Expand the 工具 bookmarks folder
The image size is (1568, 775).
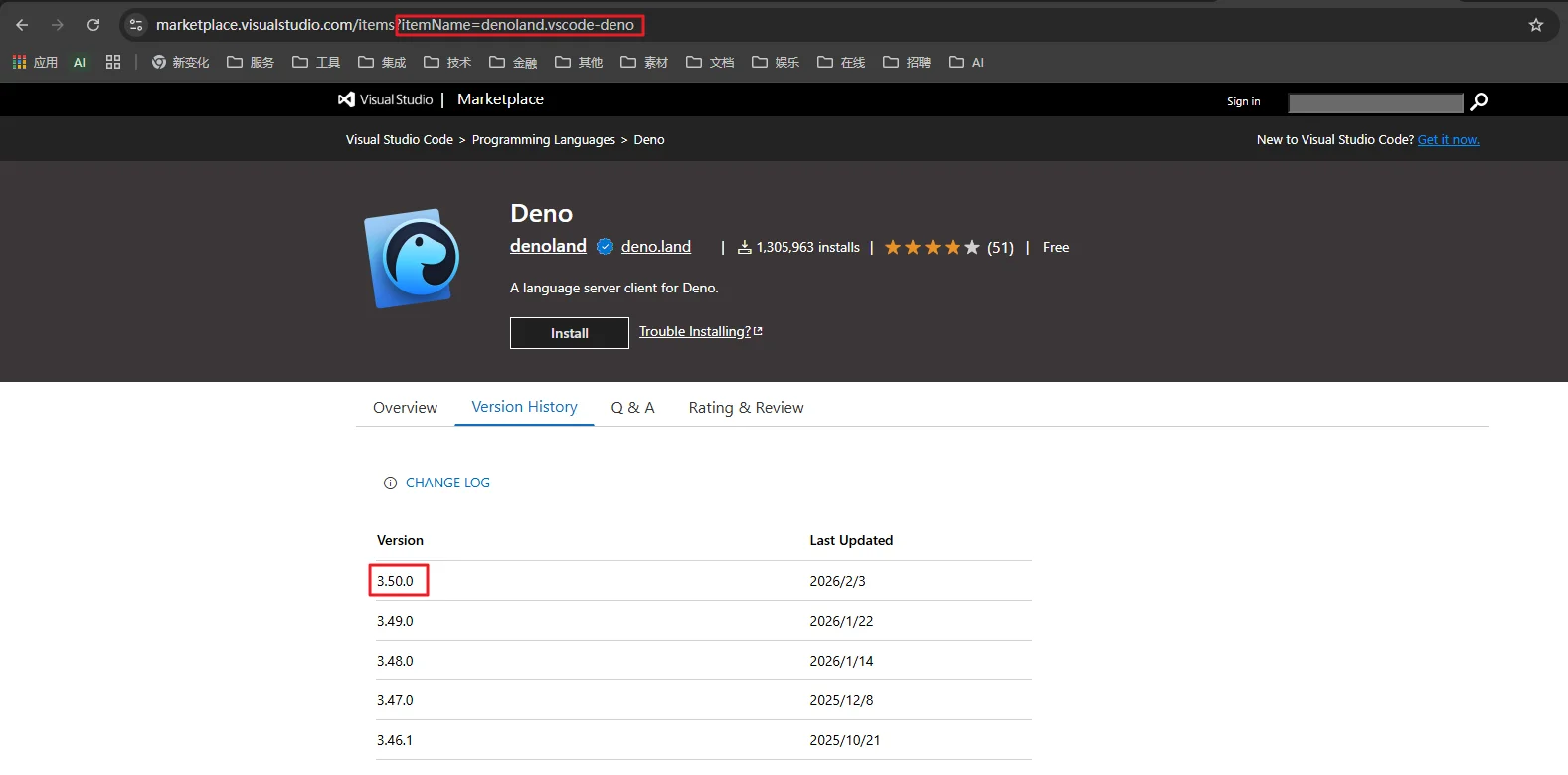pos(316,62)
